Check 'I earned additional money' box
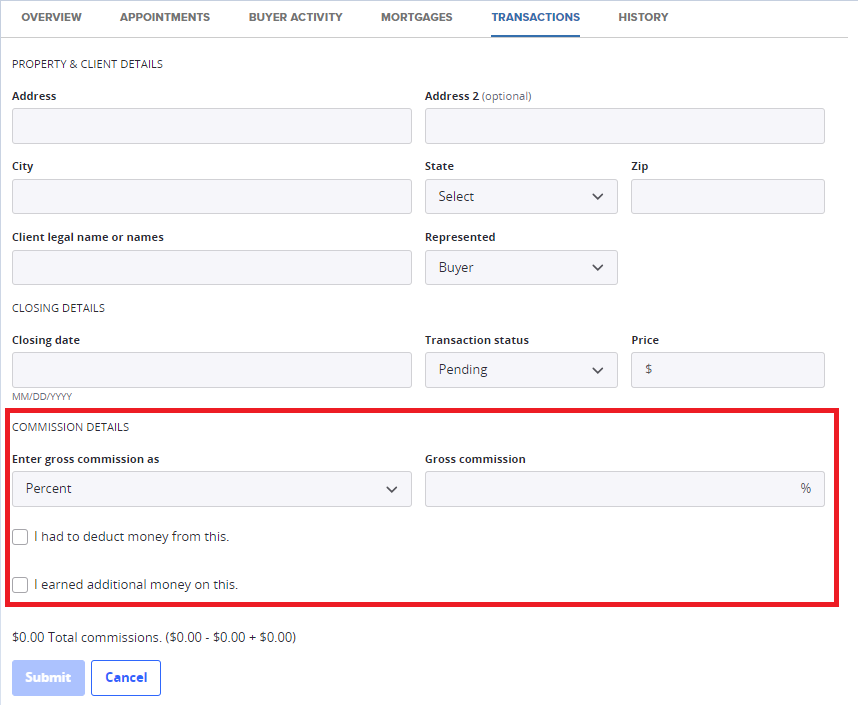The height and width of the screenshot is (705, 858). click(20, 585)
